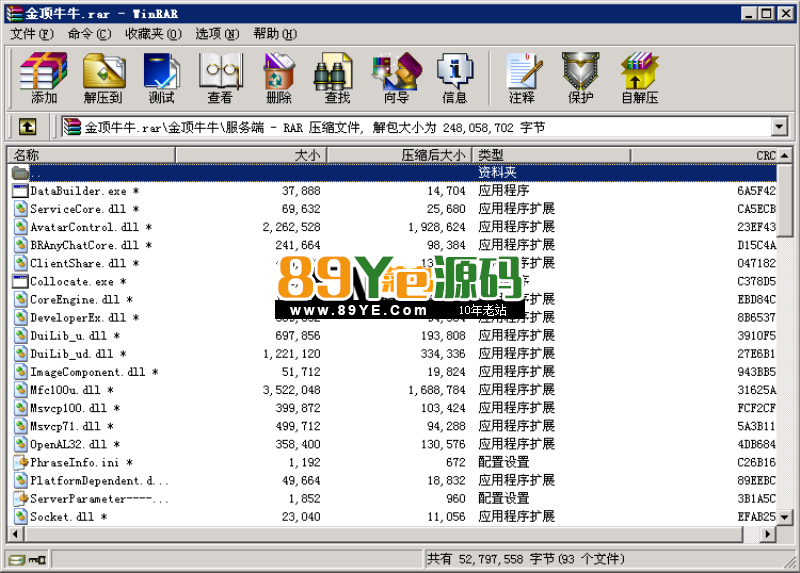Screen dimensions: 800x573
Task: Sort by CRC column header
Action: pos(704,155)
